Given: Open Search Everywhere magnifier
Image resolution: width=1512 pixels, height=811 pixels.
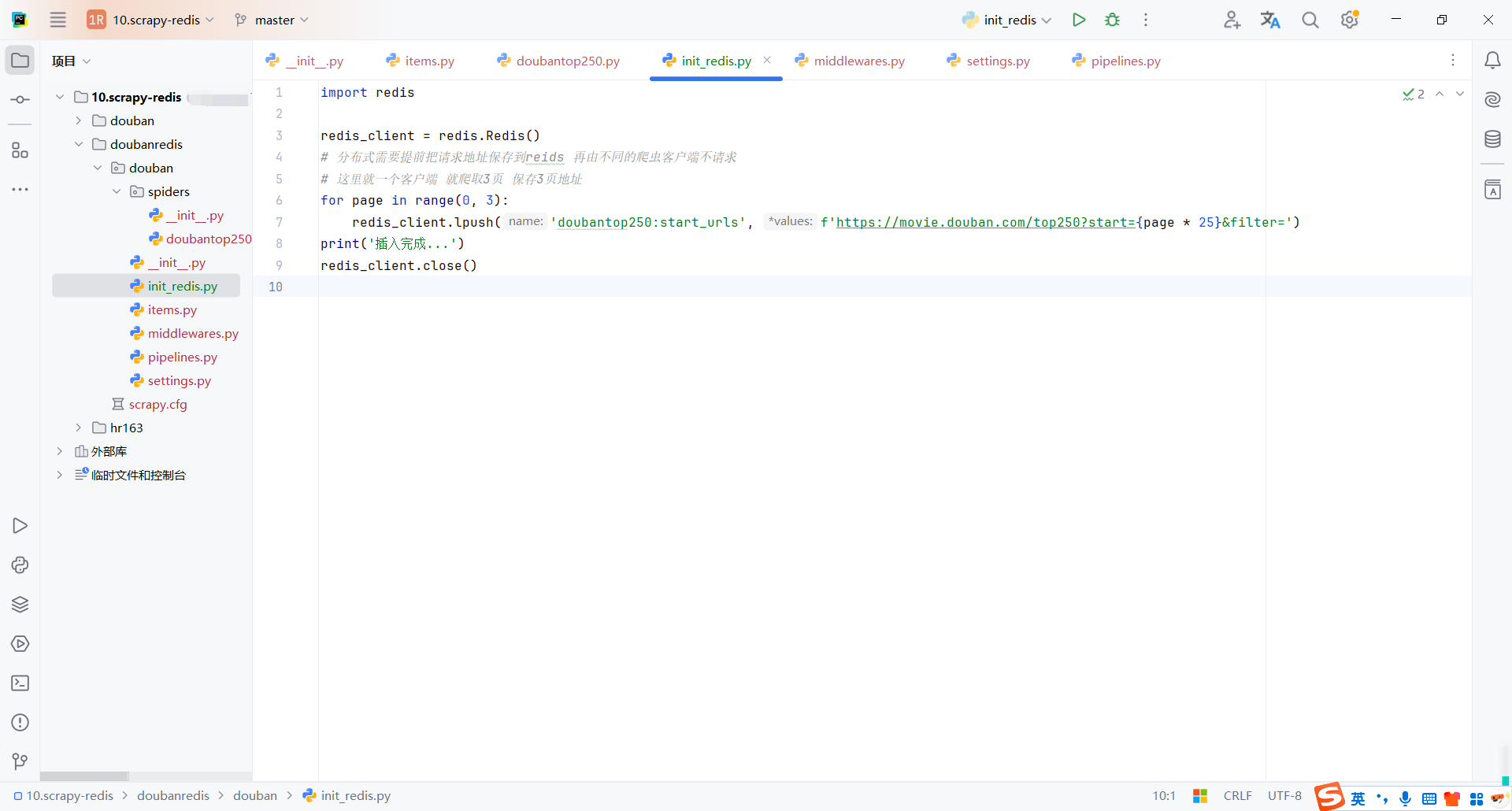Looking at the screenshot, I should pos(1310,20).
